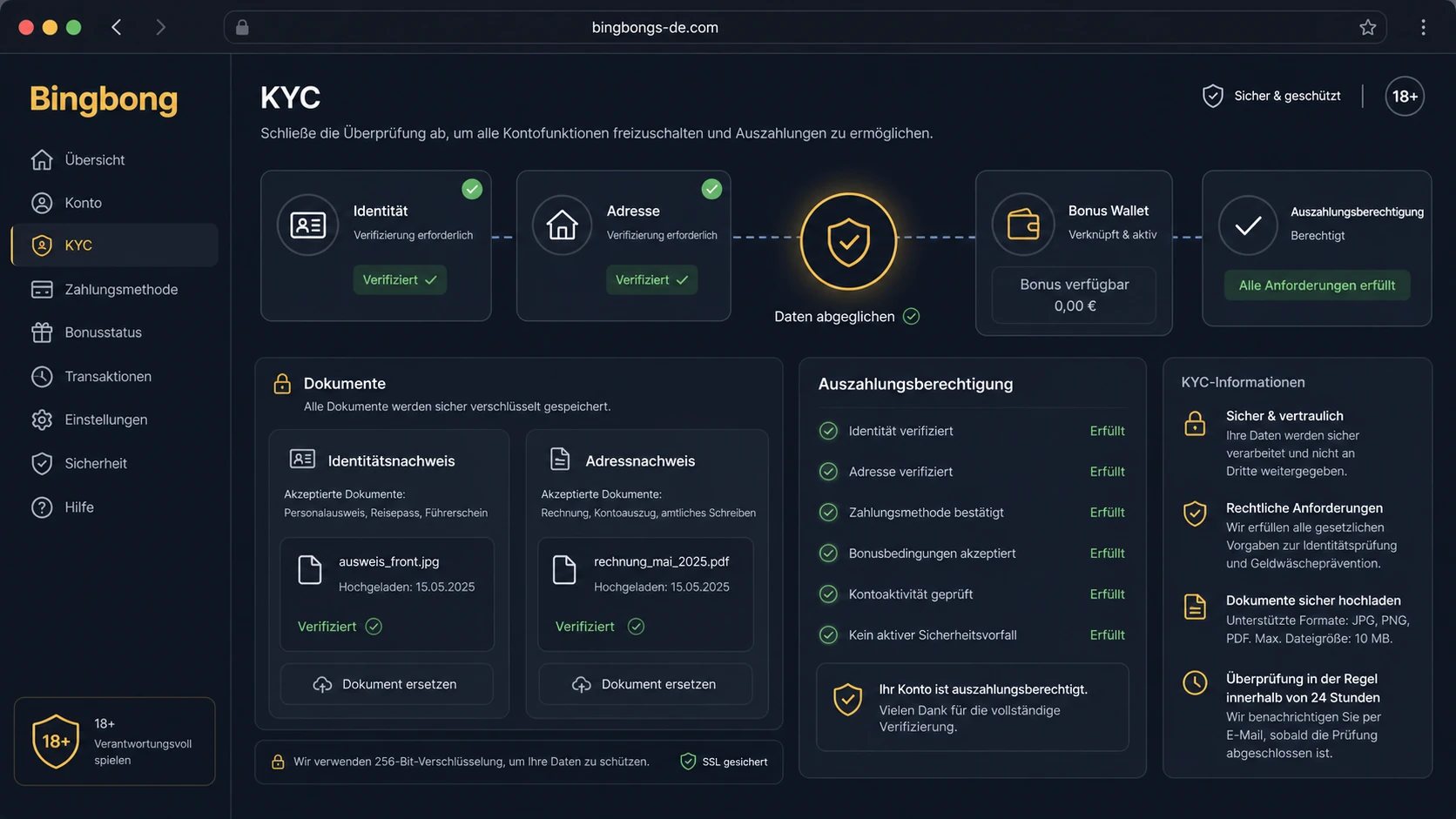Viewport: 1456px width, 819px height.
Task: Go forward with the browser forward arrow
Action: (x=160, y=27)
